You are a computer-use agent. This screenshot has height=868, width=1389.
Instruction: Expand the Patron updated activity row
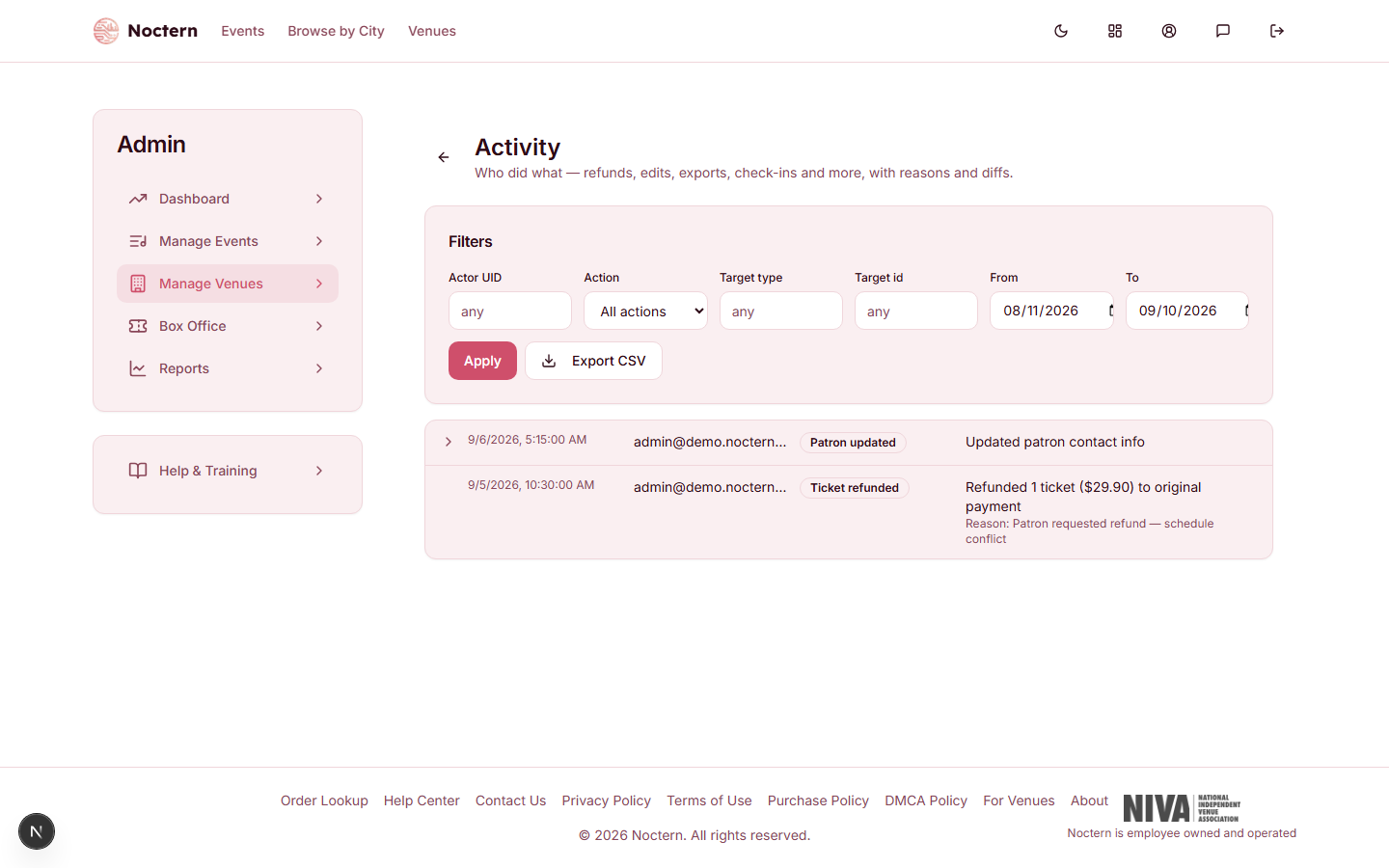click(449, 442)
